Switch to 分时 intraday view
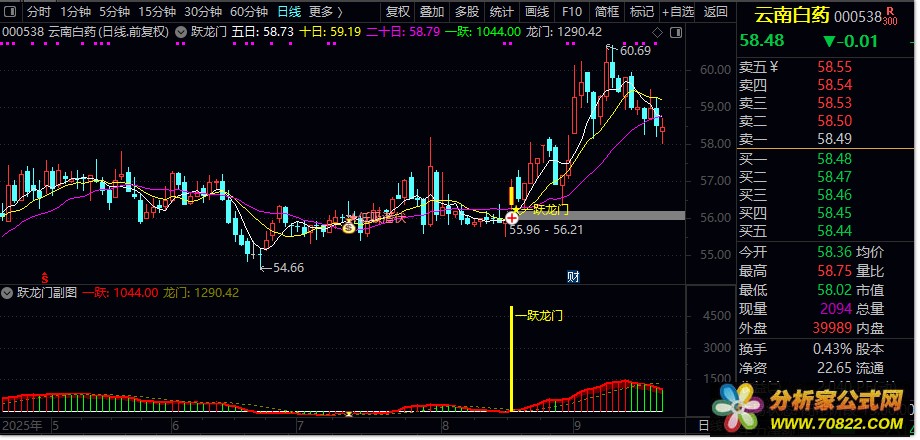Viewport: 920px width, 440px height. tap(39, 11)
